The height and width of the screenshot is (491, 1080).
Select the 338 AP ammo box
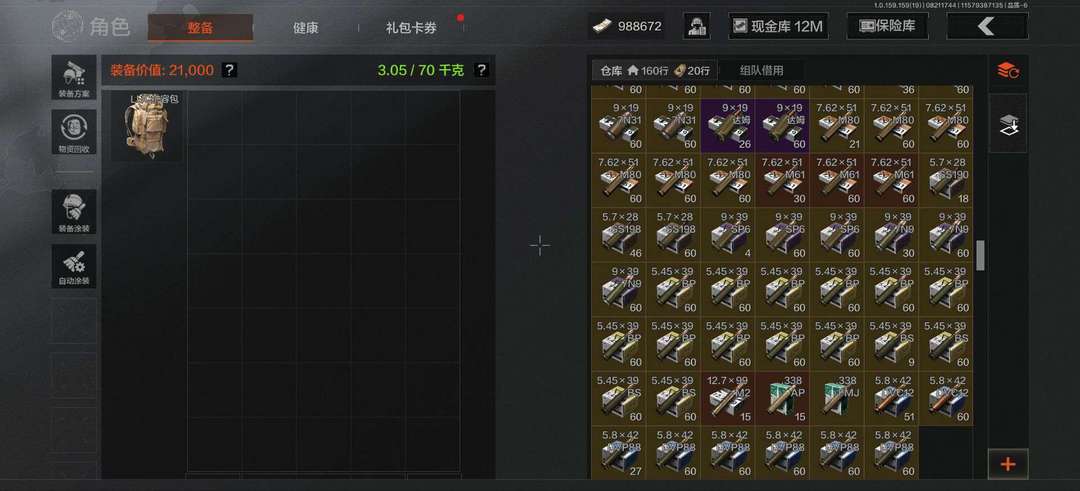(782, 399)
